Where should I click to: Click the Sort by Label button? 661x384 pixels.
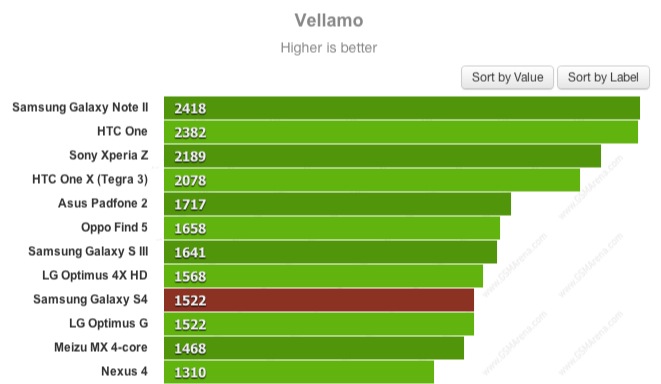point(603,77)
